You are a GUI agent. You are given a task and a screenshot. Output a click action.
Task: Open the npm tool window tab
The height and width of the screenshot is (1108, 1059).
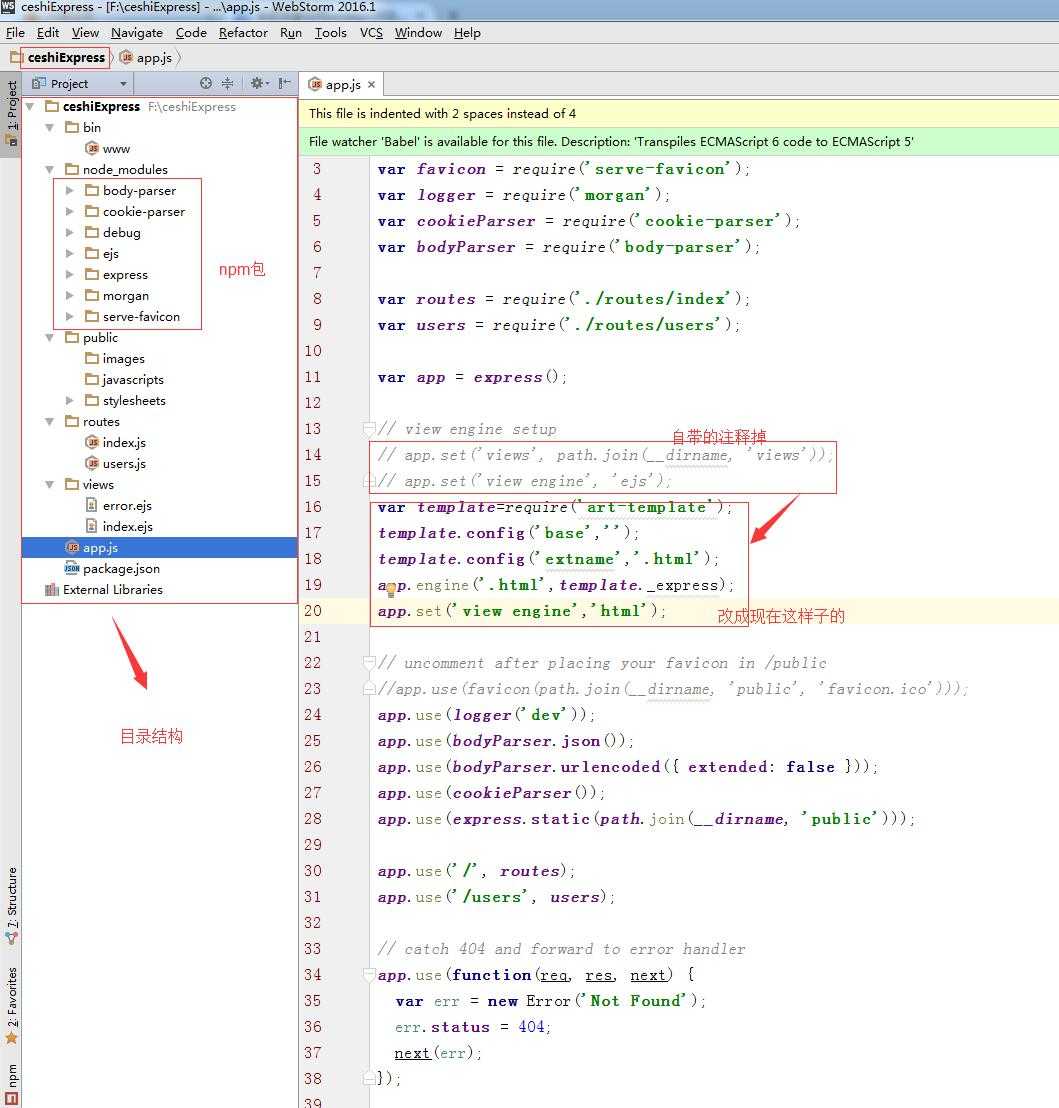(x=11, y=1085)
